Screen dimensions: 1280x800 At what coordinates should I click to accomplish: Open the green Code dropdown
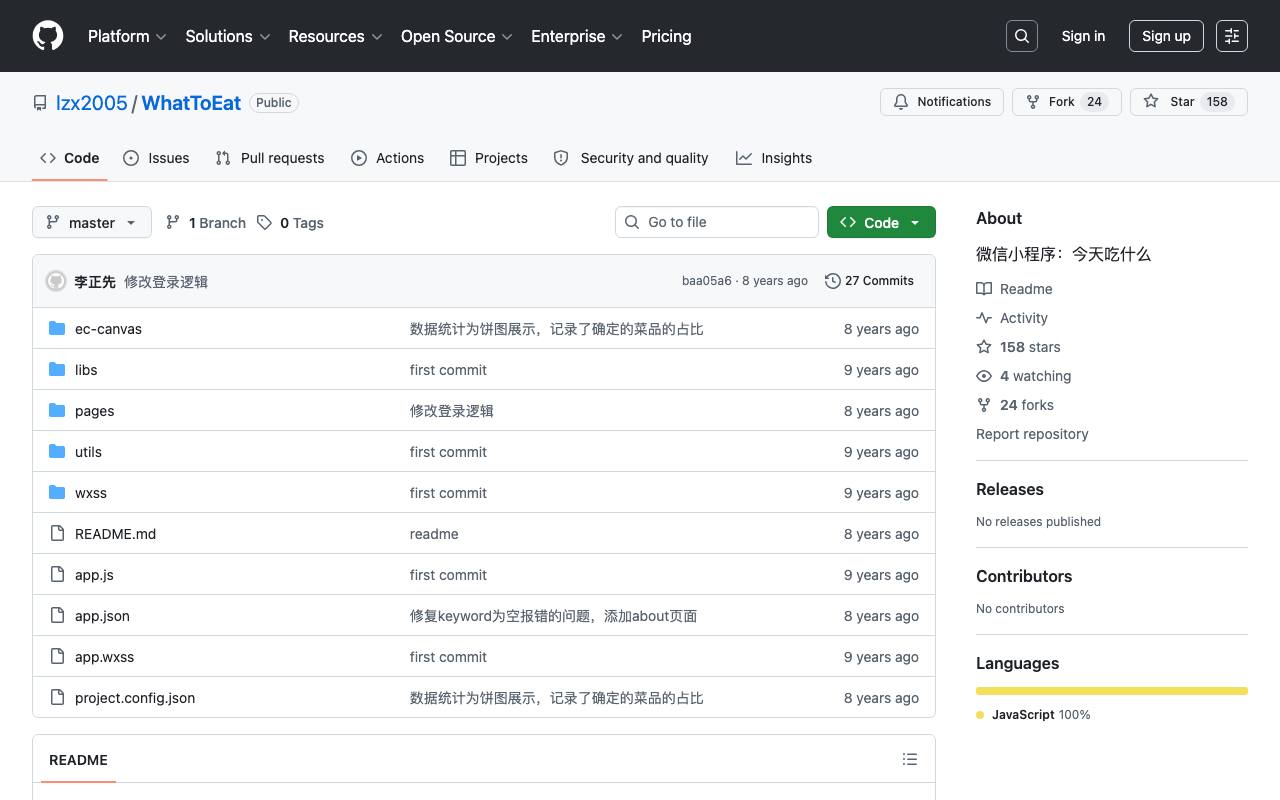(x=881, y=222)
